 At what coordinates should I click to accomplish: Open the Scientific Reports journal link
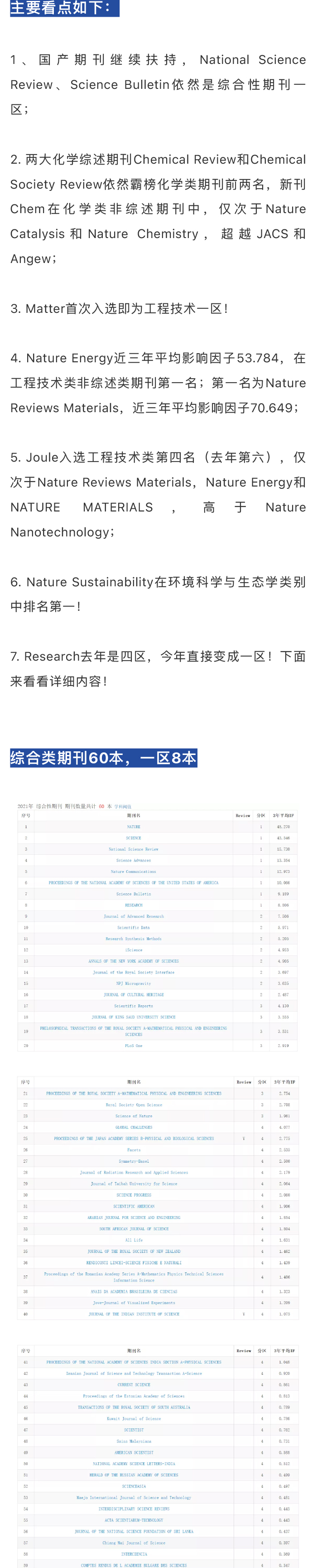tap(133, 1006)
